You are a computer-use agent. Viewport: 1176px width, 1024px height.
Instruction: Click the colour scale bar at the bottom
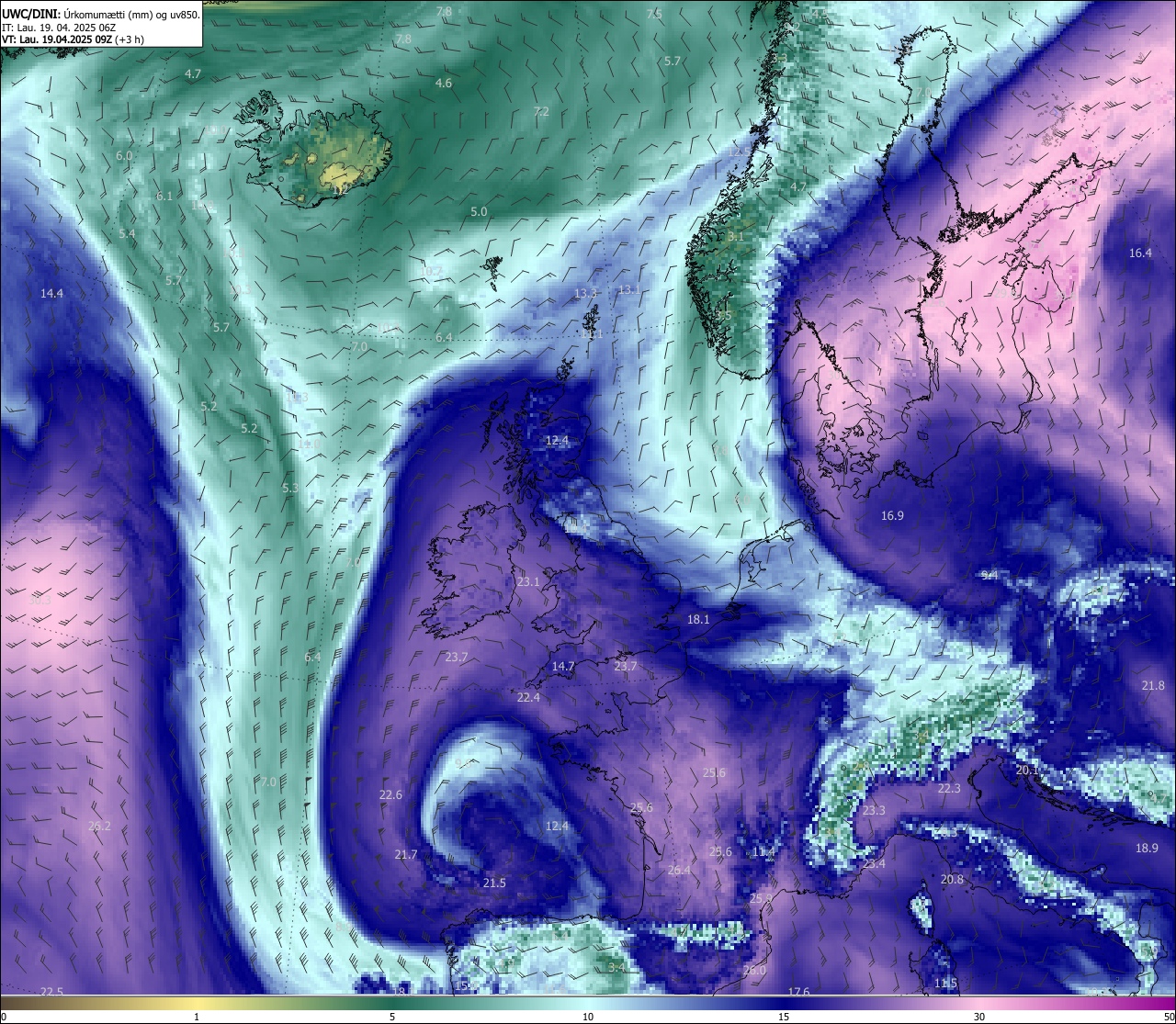[588, 1001]
